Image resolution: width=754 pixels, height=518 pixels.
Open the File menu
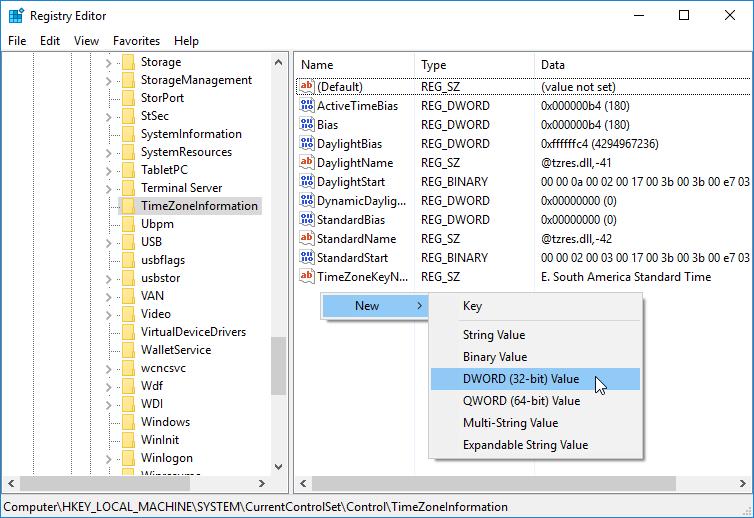[x=17, y=41]
